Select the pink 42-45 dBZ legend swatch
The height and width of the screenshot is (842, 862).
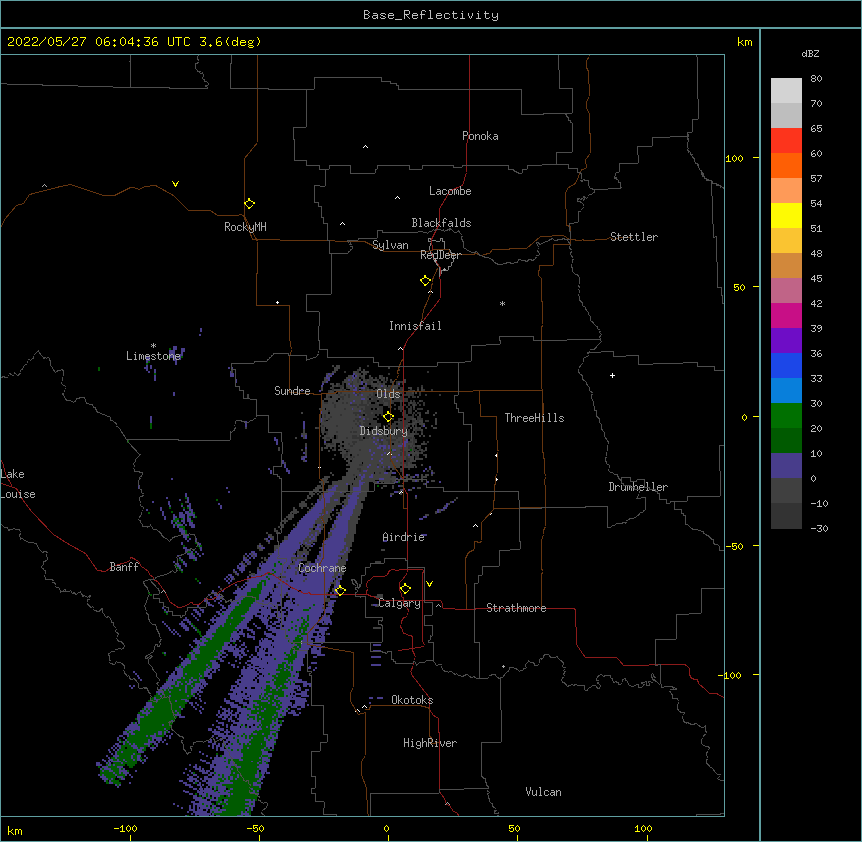(786, 291)
